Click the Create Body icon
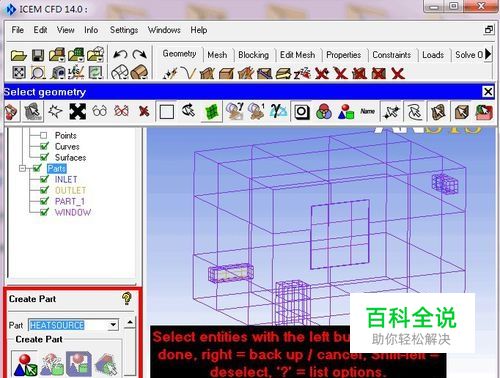 point(226,73)
